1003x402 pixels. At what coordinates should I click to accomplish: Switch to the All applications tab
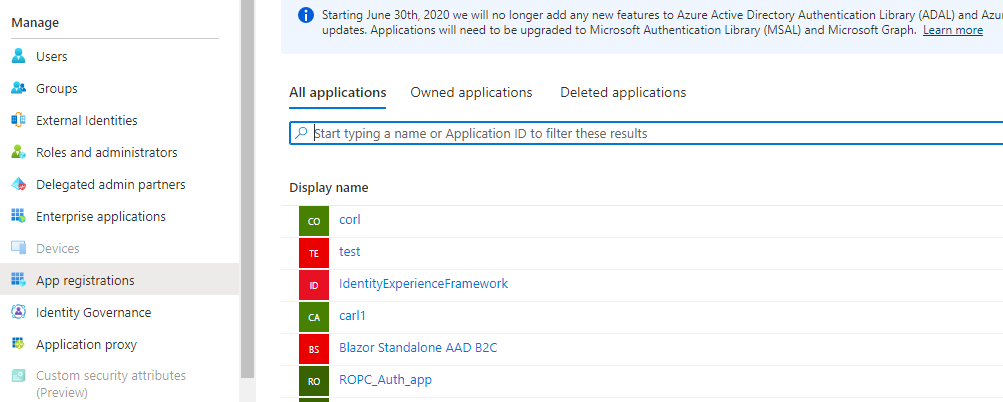pyautogui.click(x=338, y=92)
